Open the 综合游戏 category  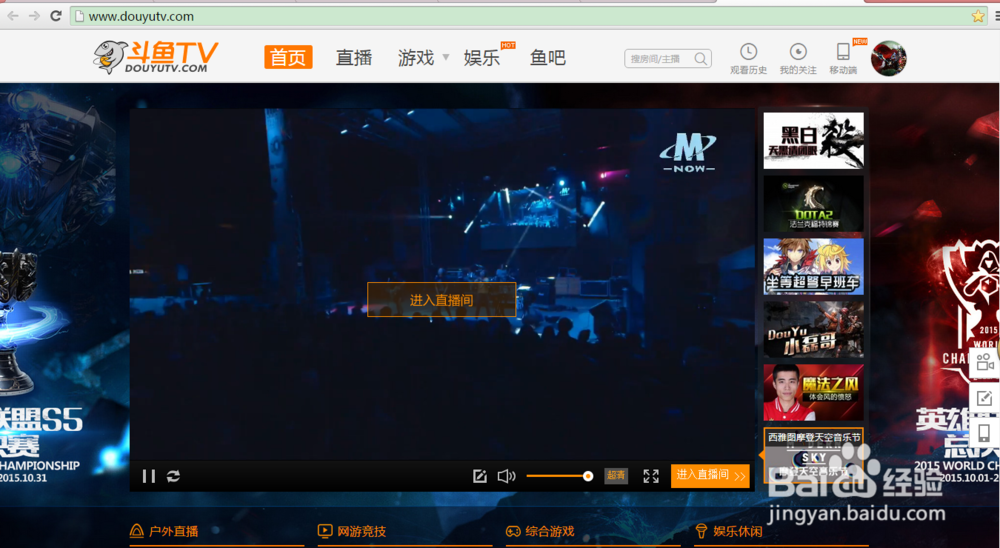click(540, 531)
